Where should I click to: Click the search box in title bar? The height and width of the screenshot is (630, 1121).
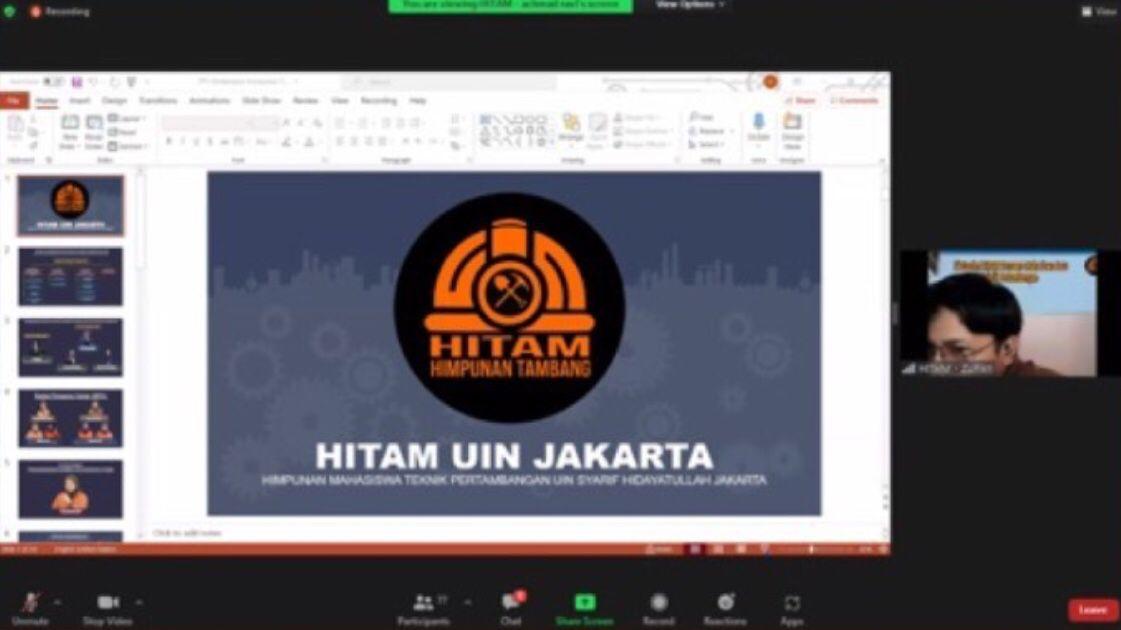[x=450, y=82]
